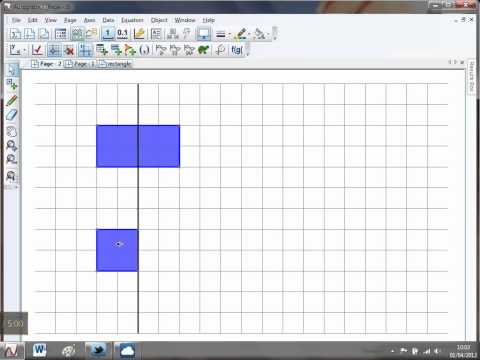Open the Edit menu
This screenshot has height=360, width=480.
point(32,20)
